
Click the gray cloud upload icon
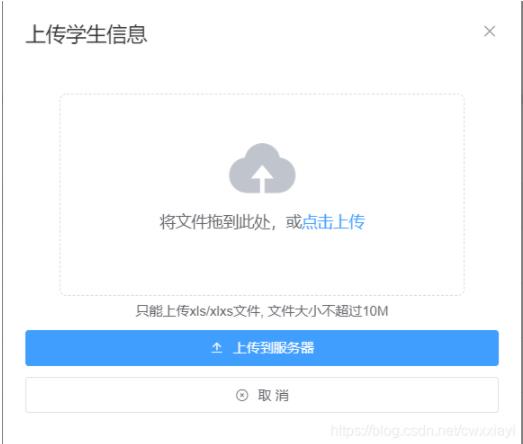(x=262, y=168)
